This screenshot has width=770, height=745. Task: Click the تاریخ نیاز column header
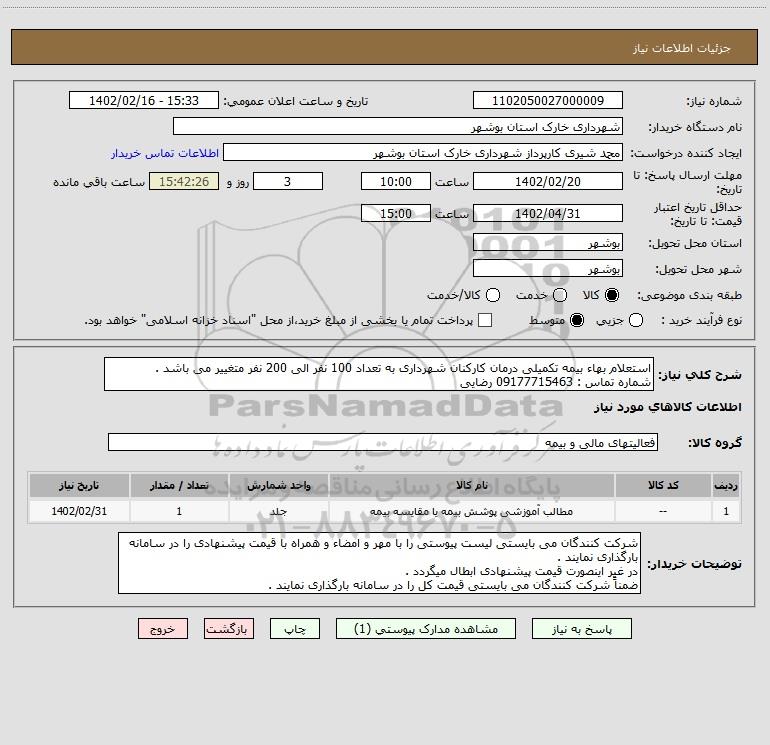click(79, 485)
